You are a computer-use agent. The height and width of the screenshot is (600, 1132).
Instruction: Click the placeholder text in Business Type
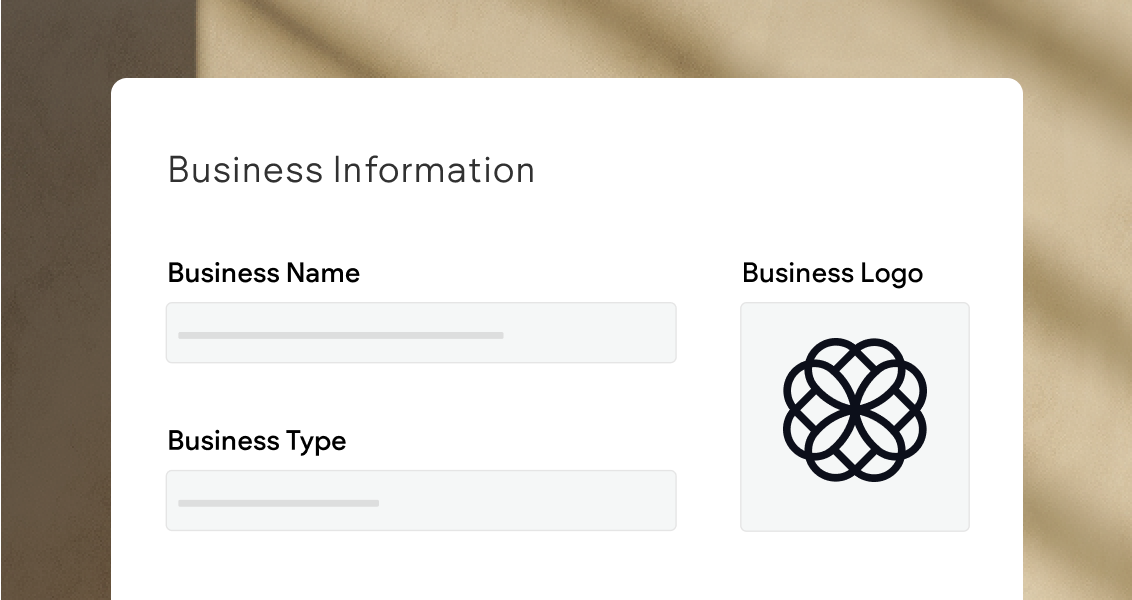pos(277,503)
